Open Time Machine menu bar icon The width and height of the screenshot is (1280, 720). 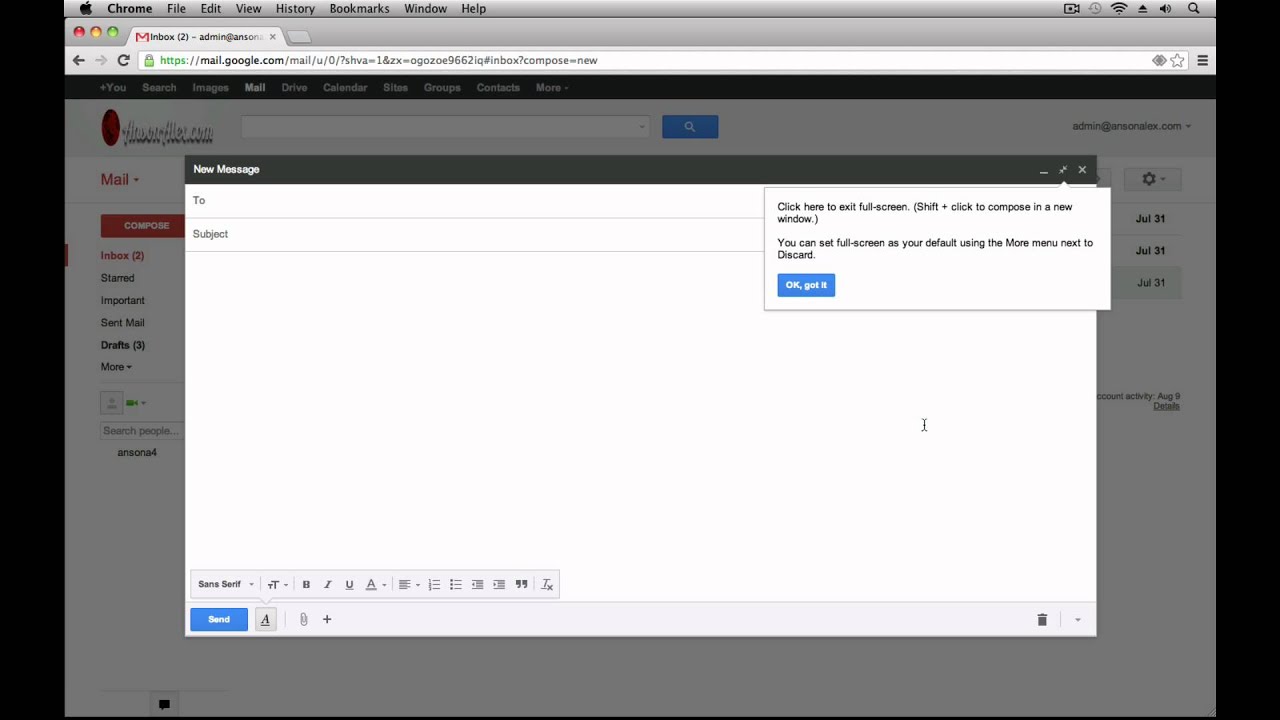(1095, 9)
